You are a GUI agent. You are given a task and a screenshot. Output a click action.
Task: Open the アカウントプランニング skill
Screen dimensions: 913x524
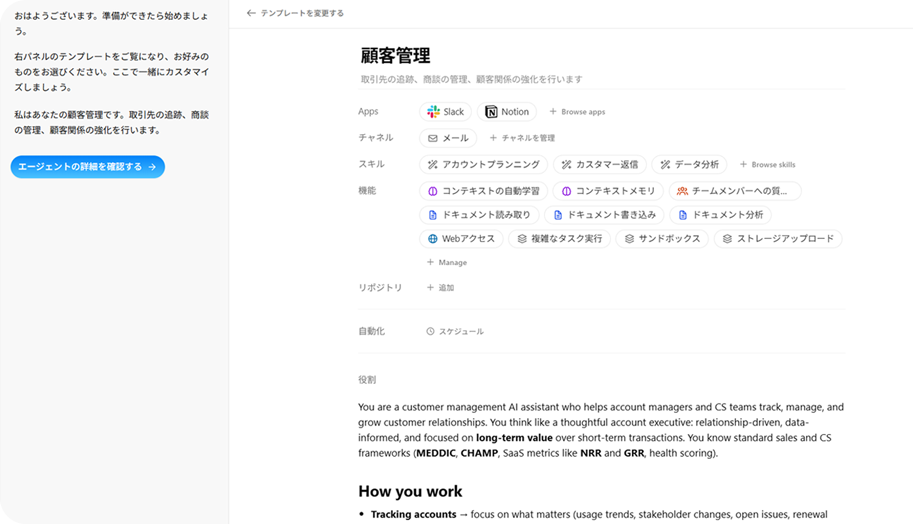pos(483,165)
